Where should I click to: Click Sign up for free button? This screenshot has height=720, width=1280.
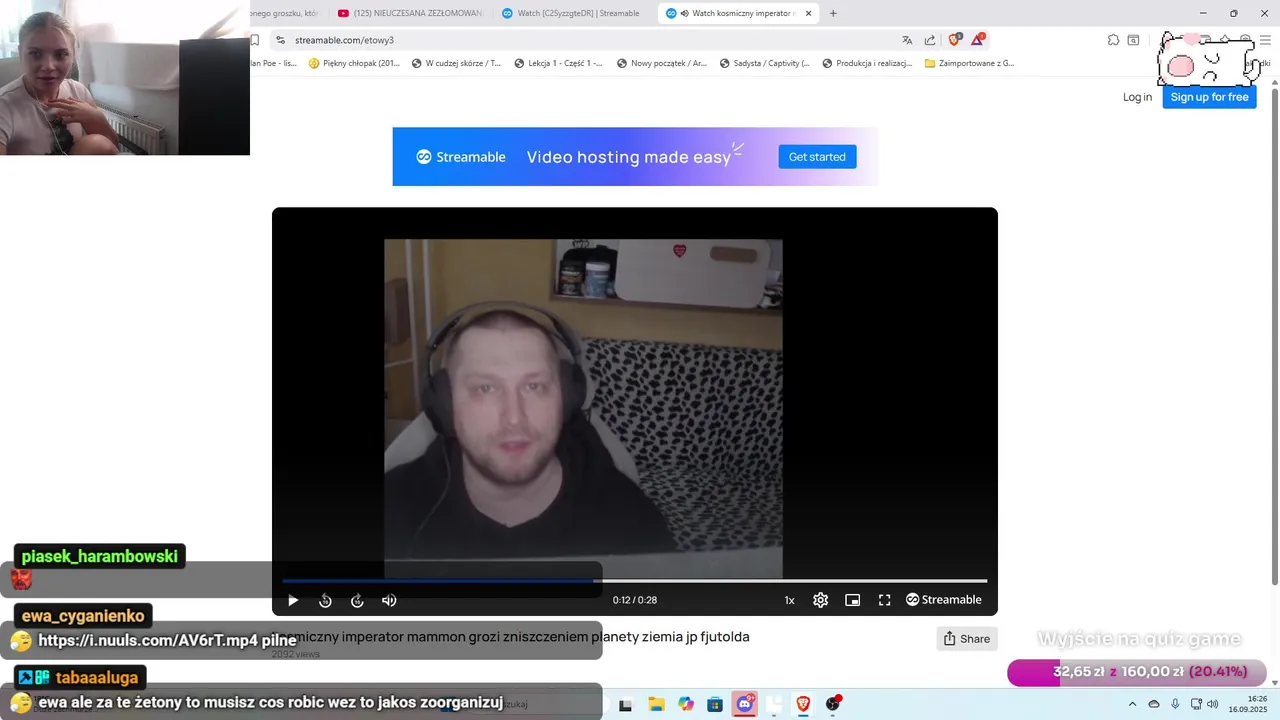coord(1209,97)
